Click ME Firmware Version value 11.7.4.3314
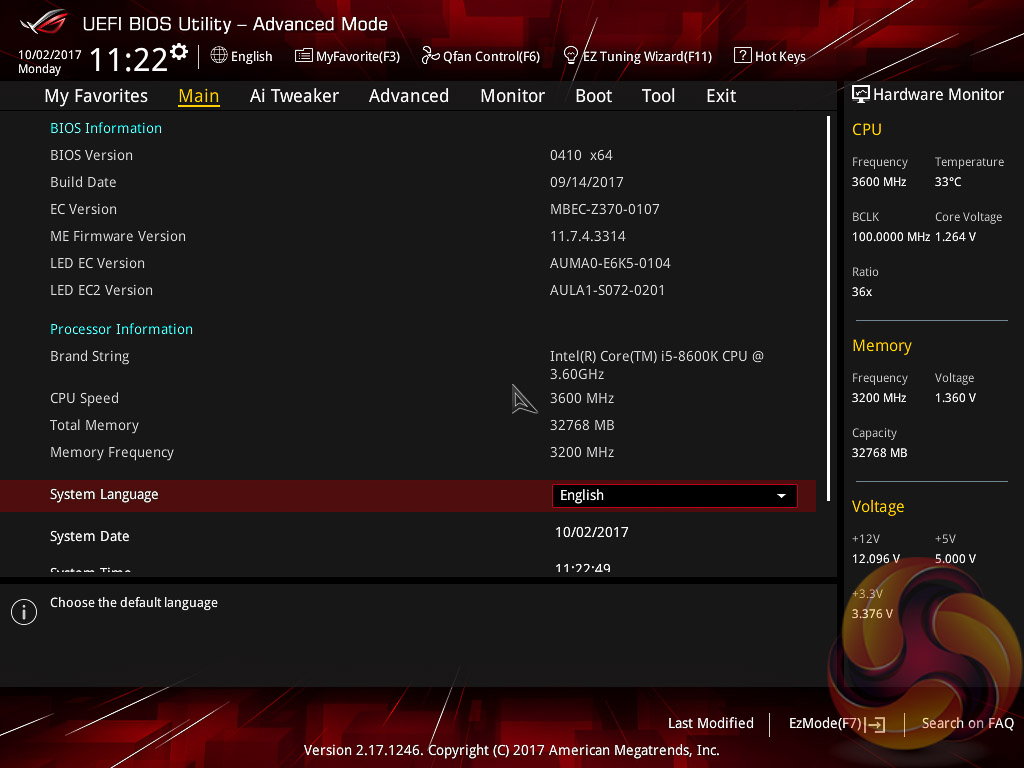This screenshot has height=768, width=1024. tap(588, 236)
